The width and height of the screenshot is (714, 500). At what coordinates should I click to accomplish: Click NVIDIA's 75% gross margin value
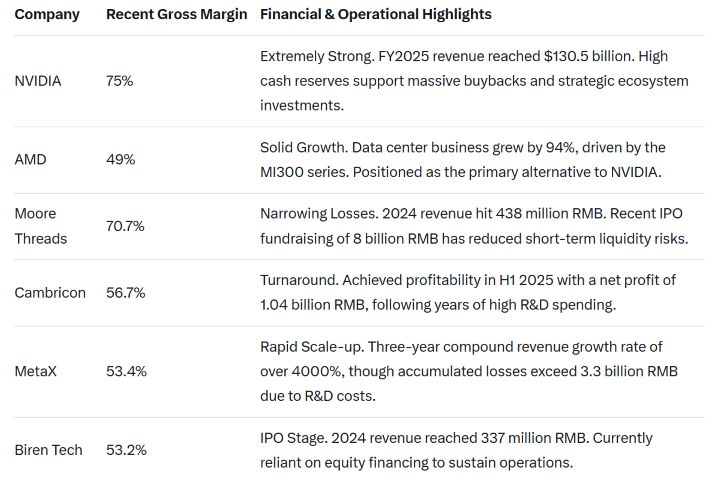point(119,81)
